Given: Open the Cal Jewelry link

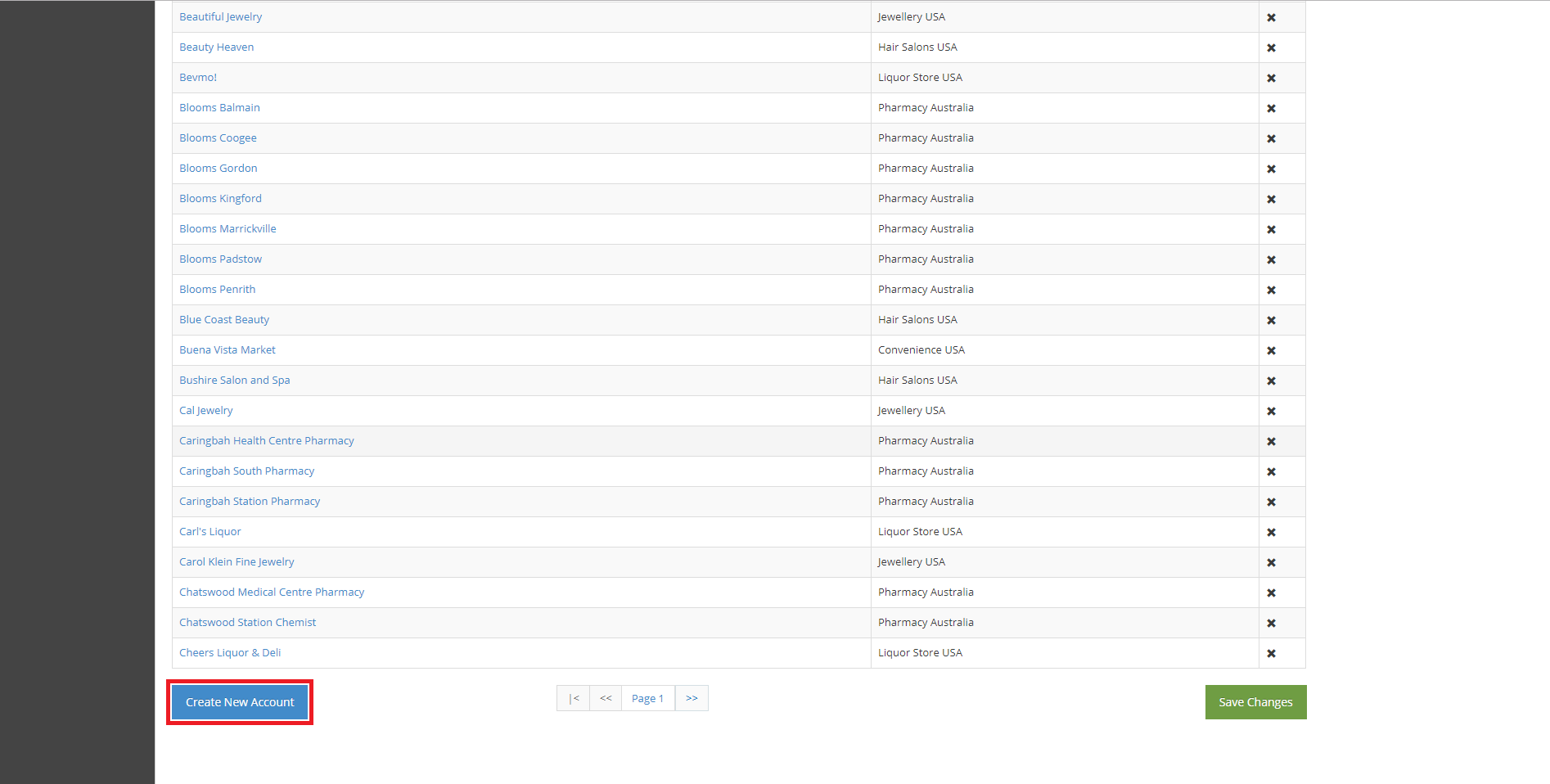Looking at the screenshot, I should [206, 410].
